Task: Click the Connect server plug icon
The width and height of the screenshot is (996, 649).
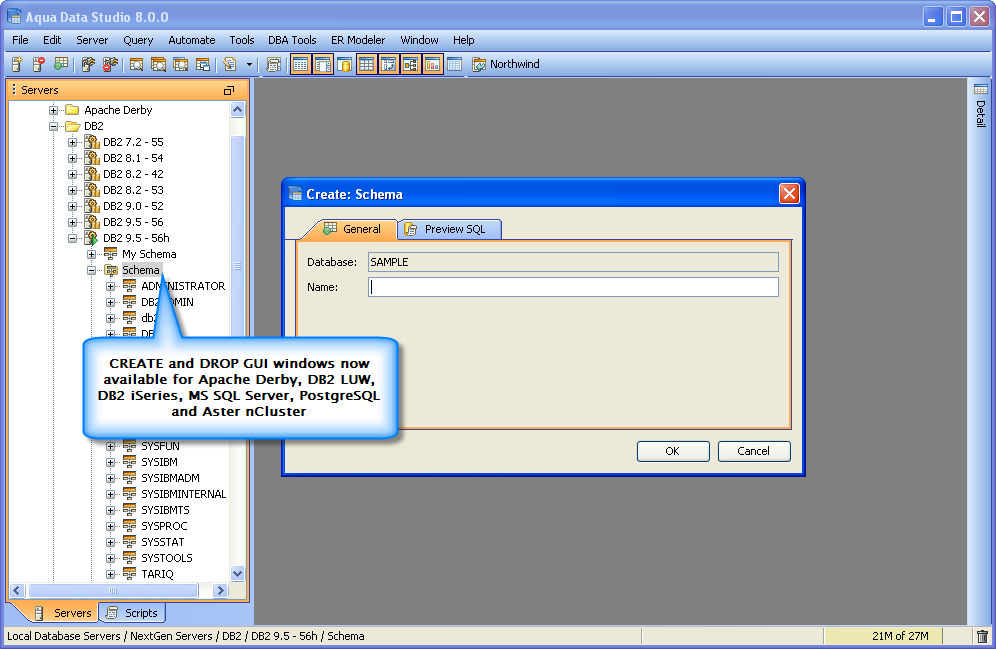Action: (x=88, y=64)
